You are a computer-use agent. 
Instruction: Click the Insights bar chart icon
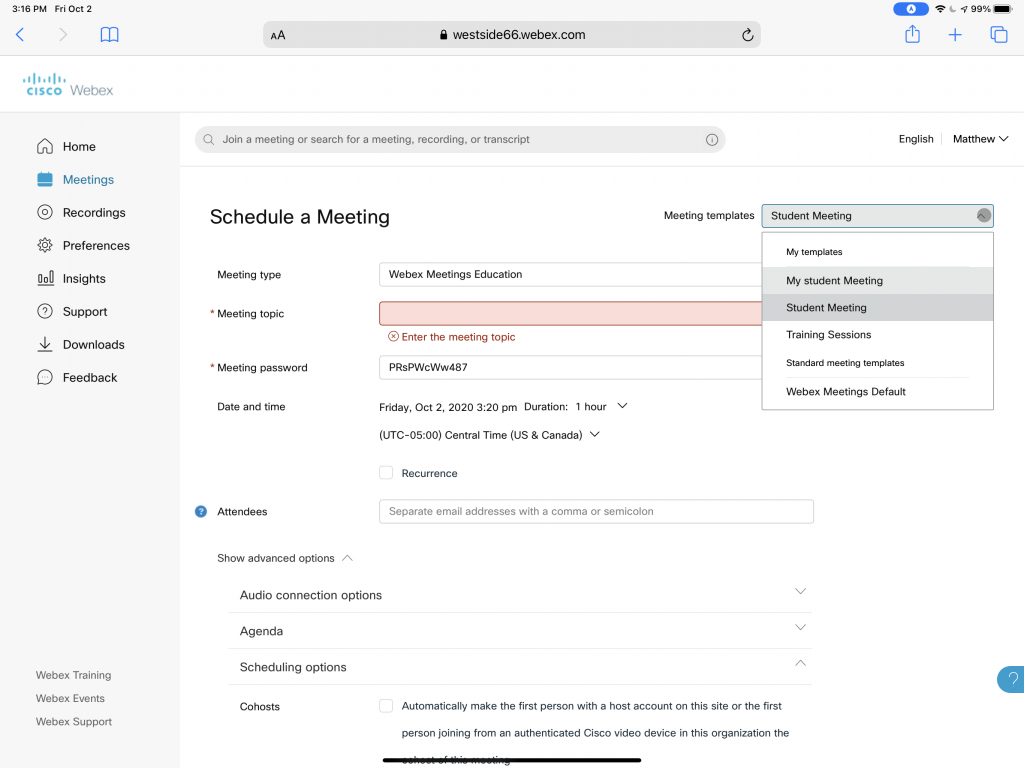pos(45,278)
